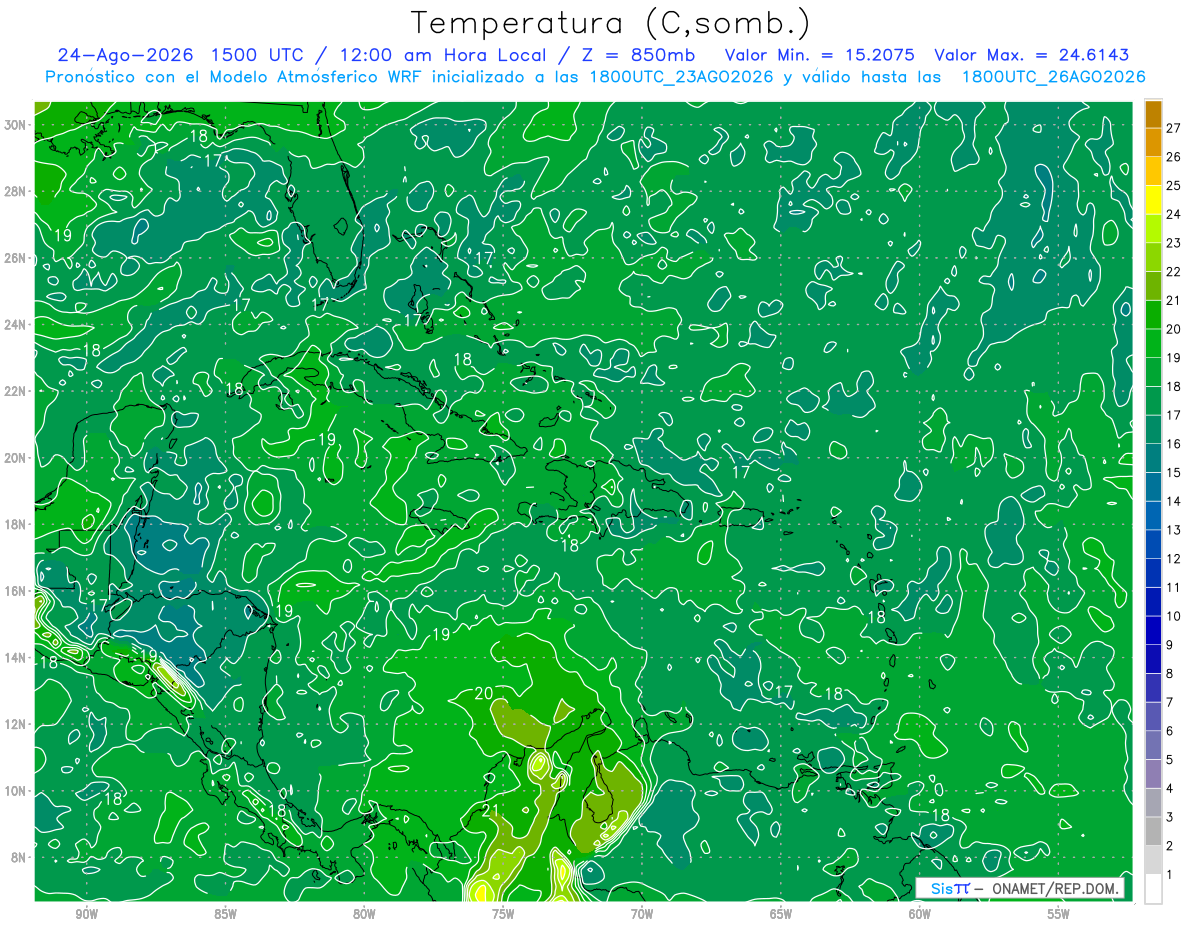Click the 60W longitude axis label
The width and height of the screenshot is (1200, 927).
click(x=920, y=914)
